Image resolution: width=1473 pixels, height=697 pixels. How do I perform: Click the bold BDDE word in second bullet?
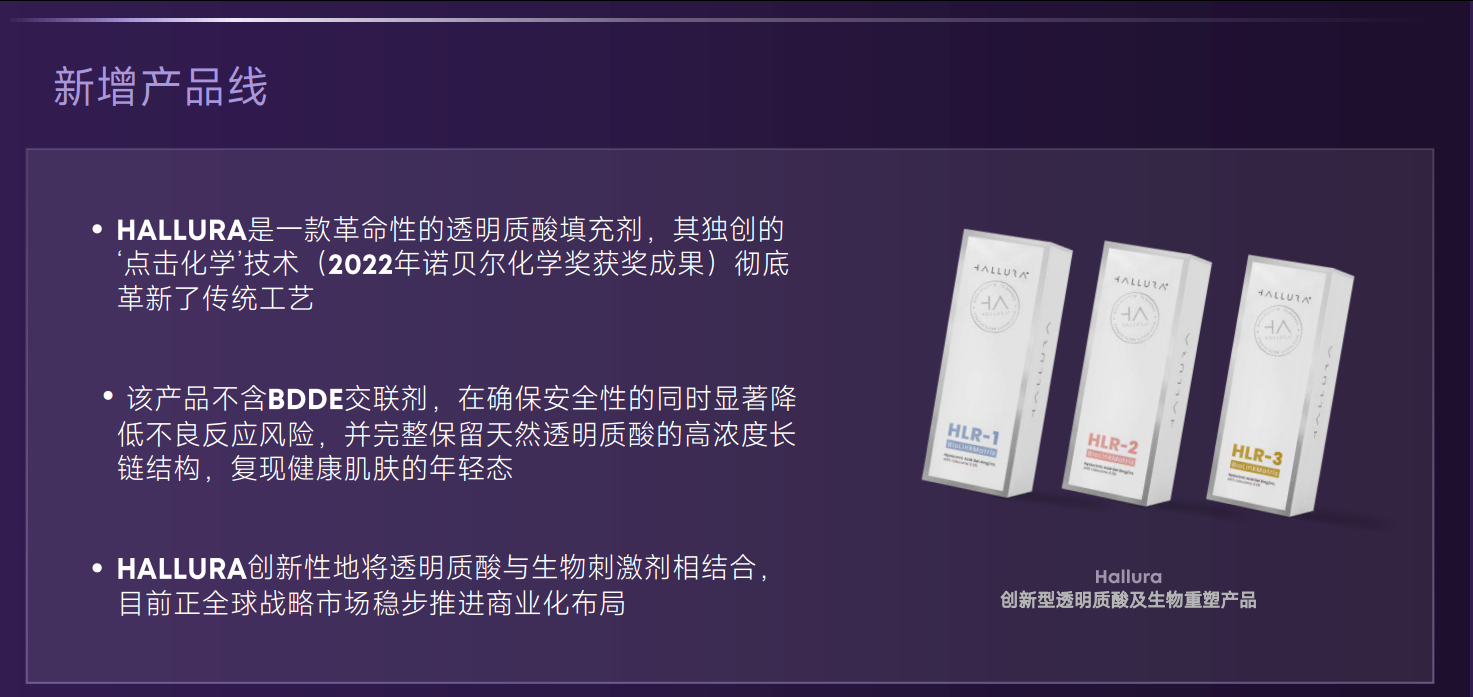tap(305, 401)
